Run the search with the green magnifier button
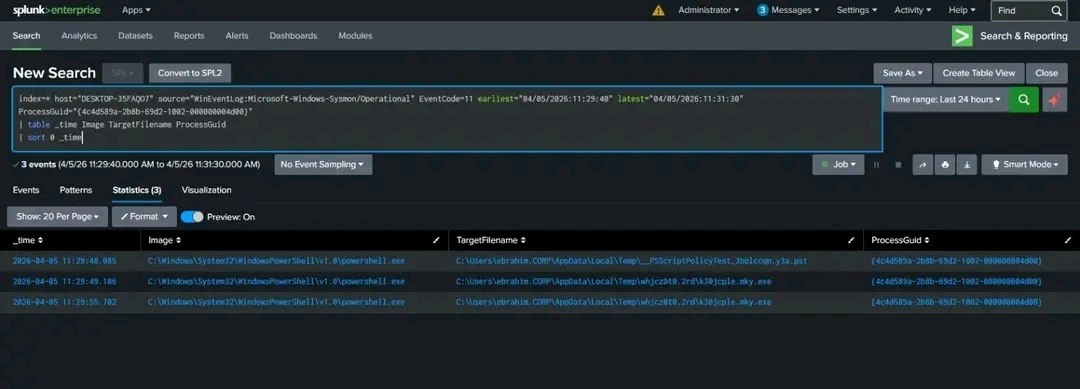 [1024, 99]
